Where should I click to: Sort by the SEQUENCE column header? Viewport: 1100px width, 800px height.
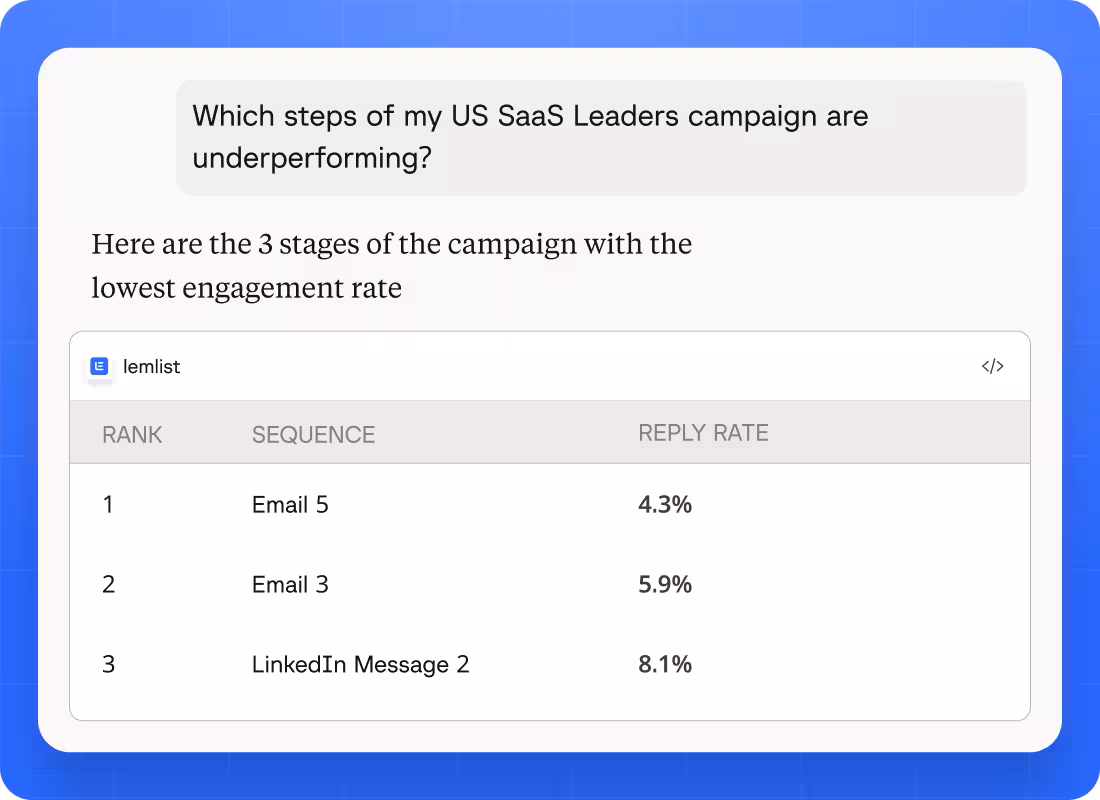(x=314, y=434)
